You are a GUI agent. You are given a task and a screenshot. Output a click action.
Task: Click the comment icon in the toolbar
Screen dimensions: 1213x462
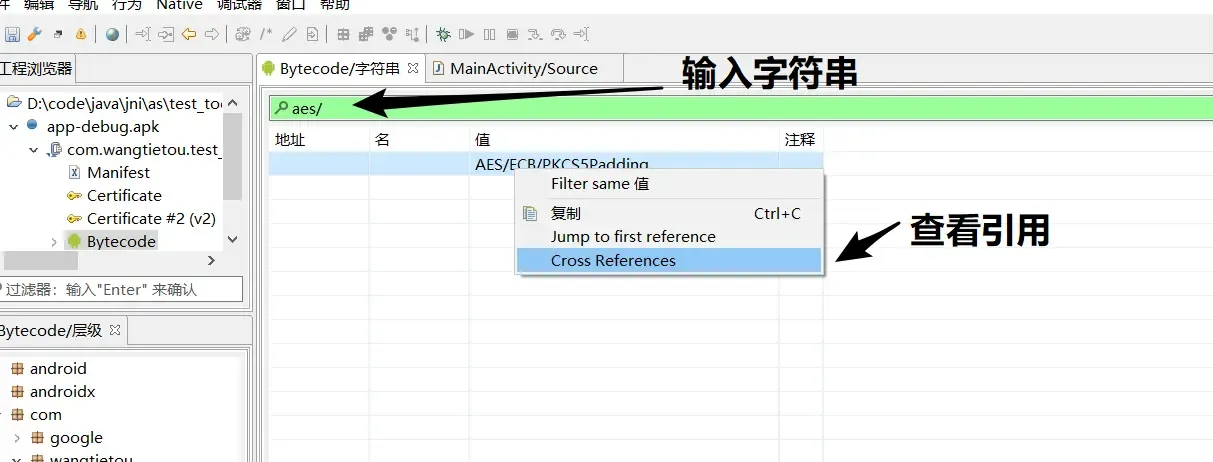click(267, 34)
